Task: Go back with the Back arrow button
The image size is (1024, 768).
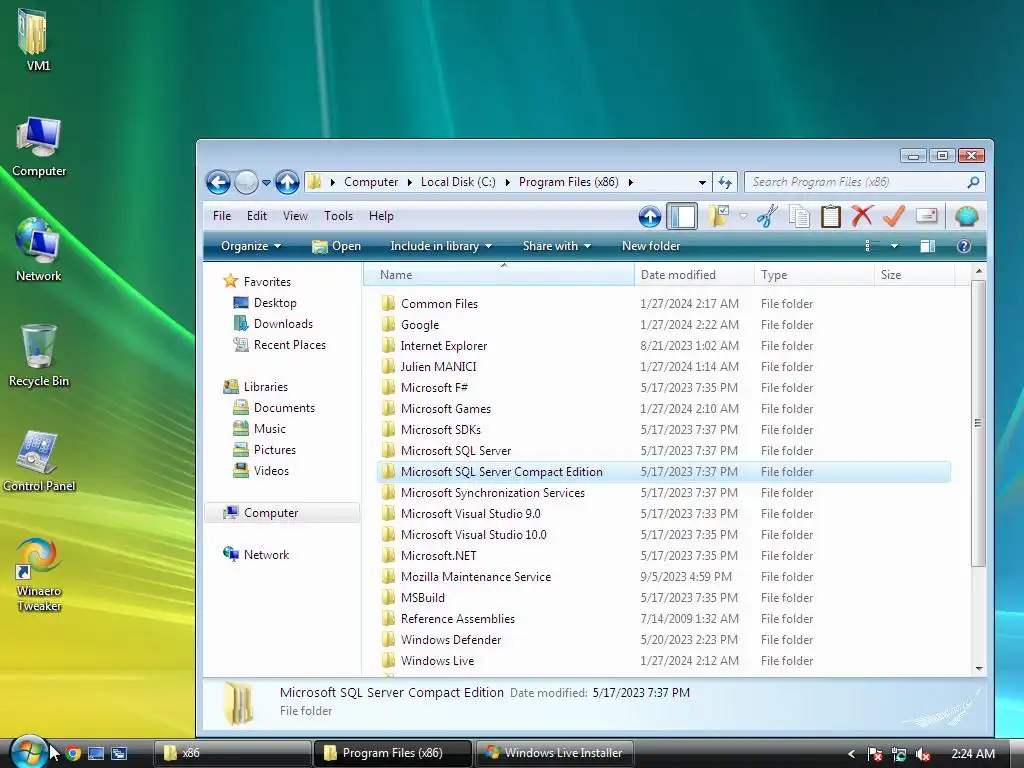Action: tap(218, 182)
